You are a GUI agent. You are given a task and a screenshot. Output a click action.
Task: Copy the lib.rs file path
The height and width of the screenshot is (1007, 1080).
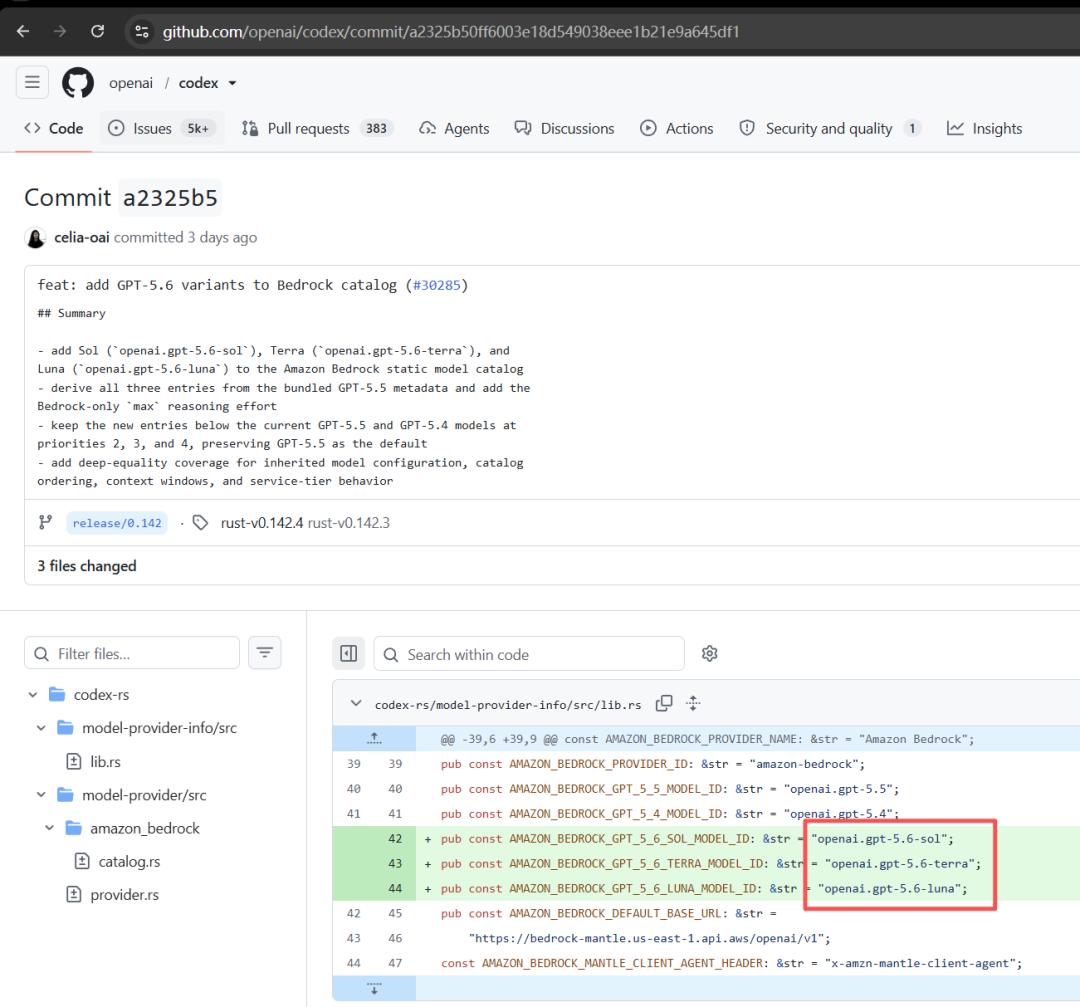point(664,703)
